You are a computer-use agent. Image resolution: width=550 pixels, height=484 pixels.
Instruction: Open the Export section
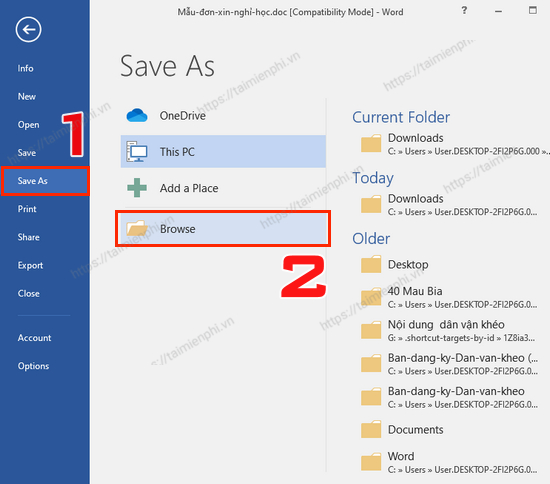coord(30,265)
